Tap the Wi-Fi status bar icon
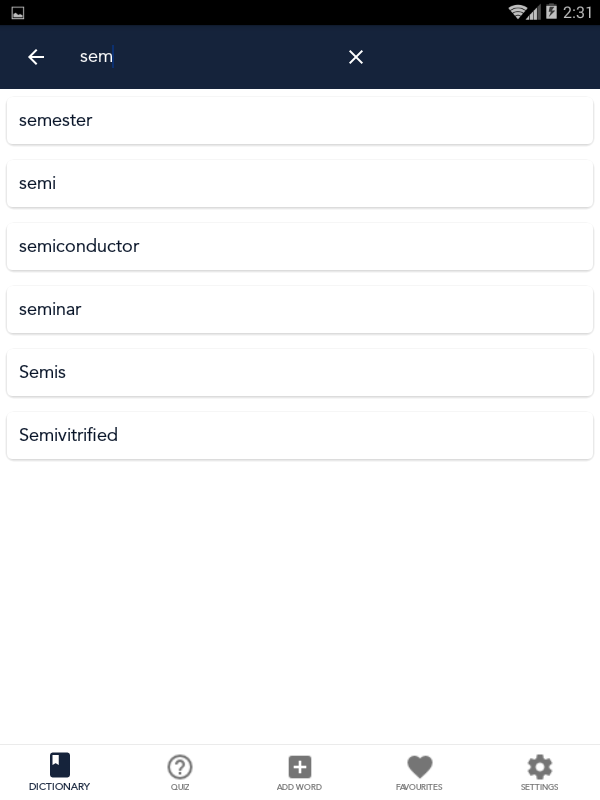The height and width of the screenshot is (800, 600). tap(517, 12)
